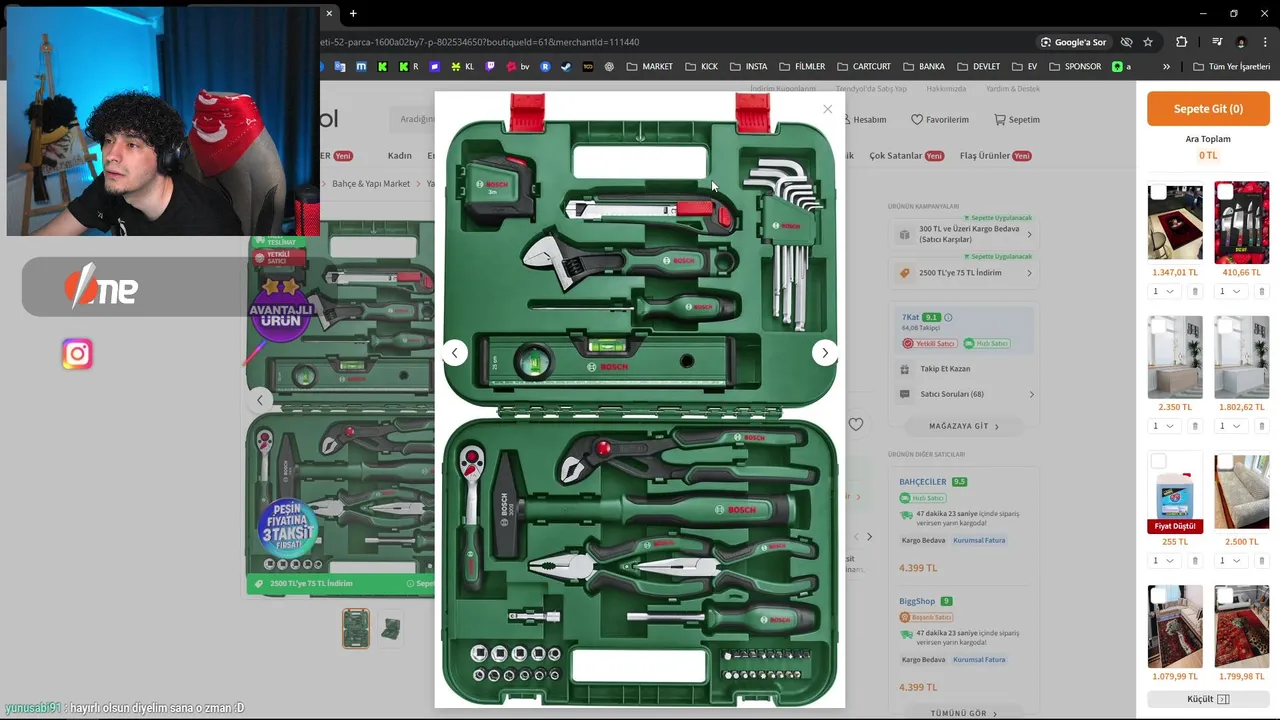This screenshot has width=1280, height=720.
Task: Open quantity dropdown for 1.347,01 TL item
Action: click(x=1163, y=291)
